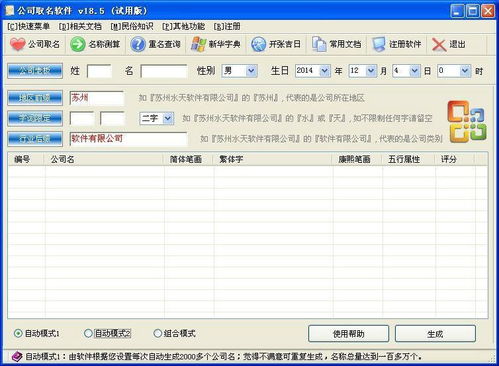Viewport: 499px width, 366px height.
Task: Click the 繁体字 column header
Action: (x=273, y=159)
